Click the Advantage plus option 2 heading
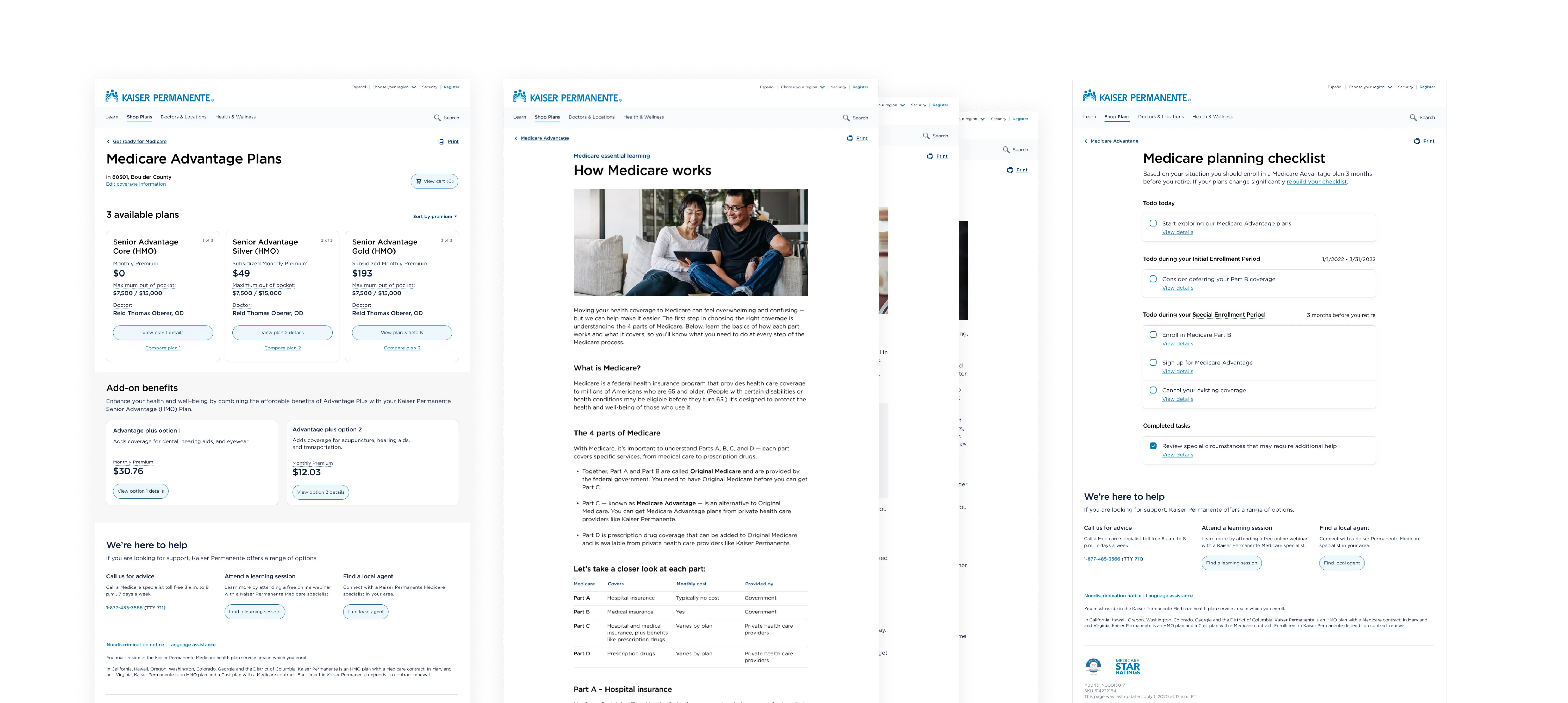The image size is (1568, 703). point(327,430)
